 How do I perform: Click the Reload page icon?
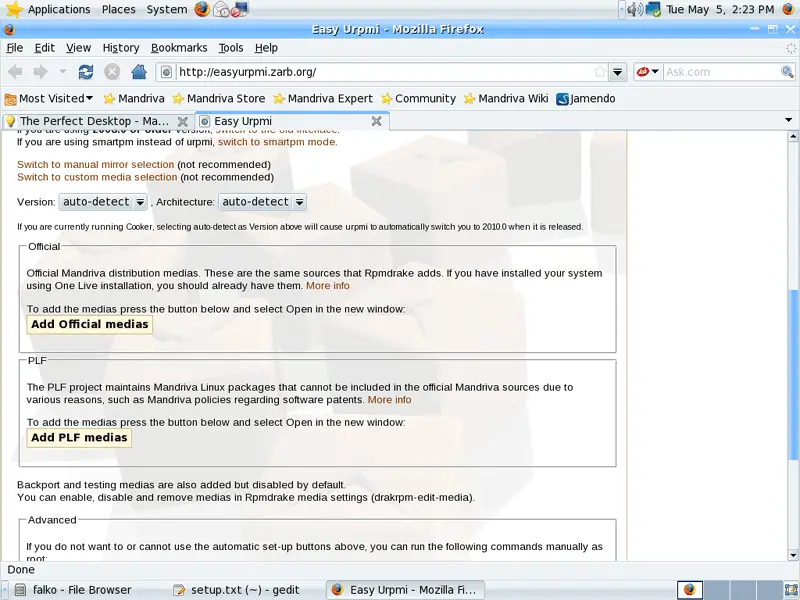tap(86, 72)
